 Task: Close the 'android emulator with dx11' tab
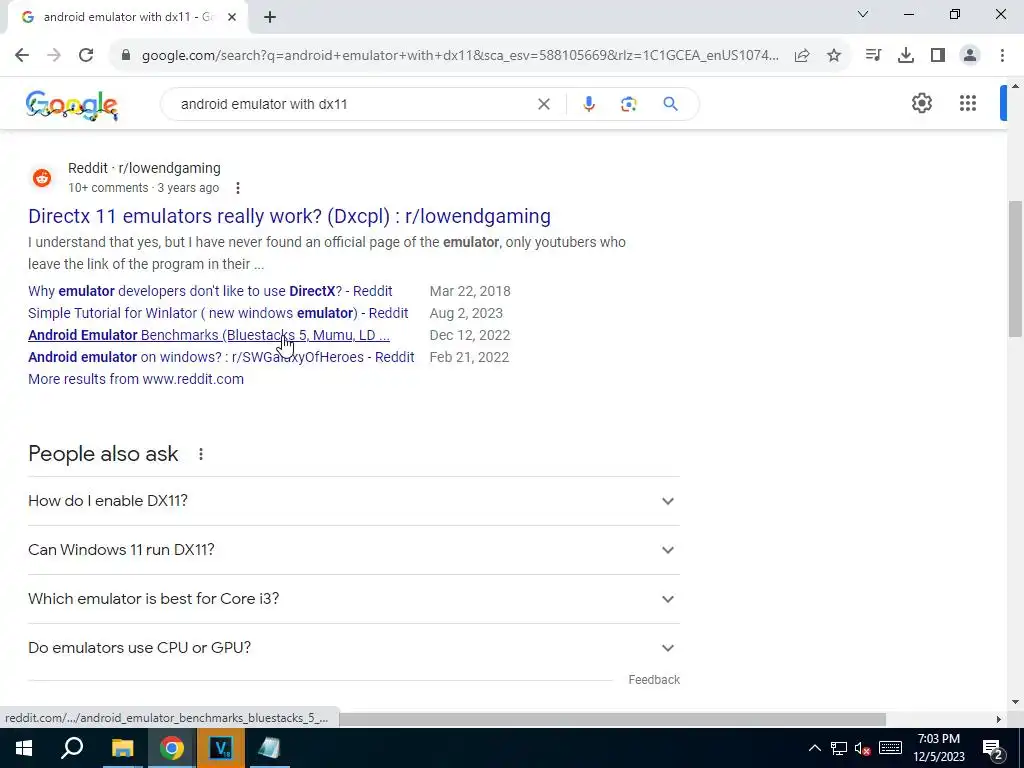tap(231, 18)
